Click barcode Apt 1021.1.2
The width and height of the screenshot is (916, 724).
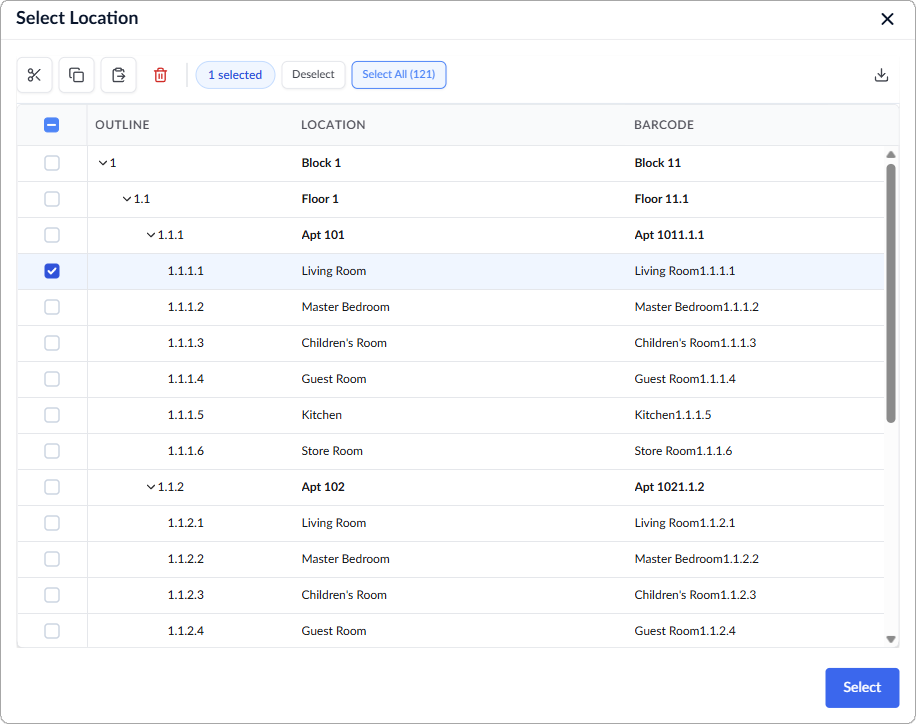click(x=669, y=487)
